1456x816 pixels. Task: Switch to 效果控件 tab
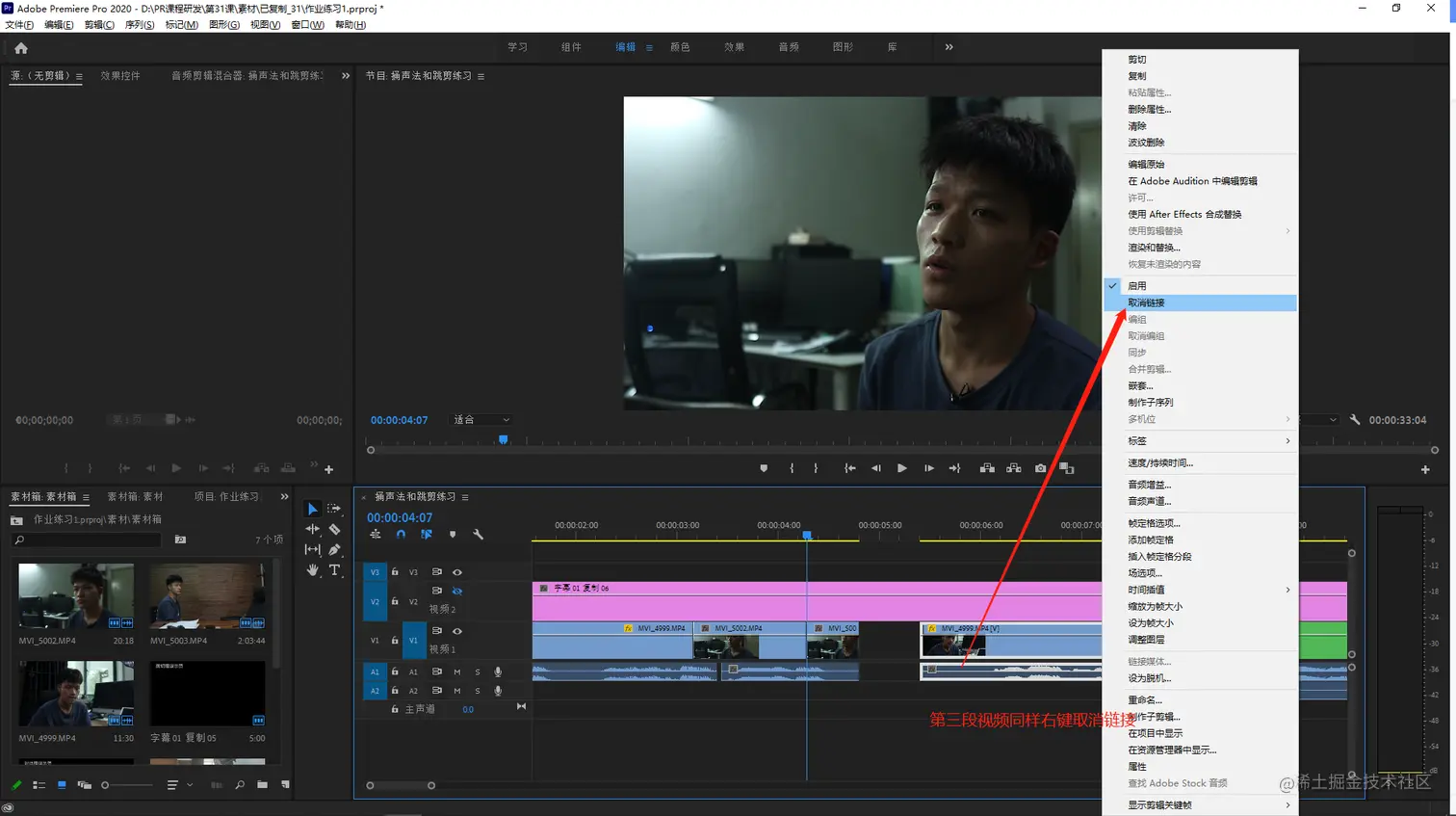pyautogui.click(x=120, y=76)
